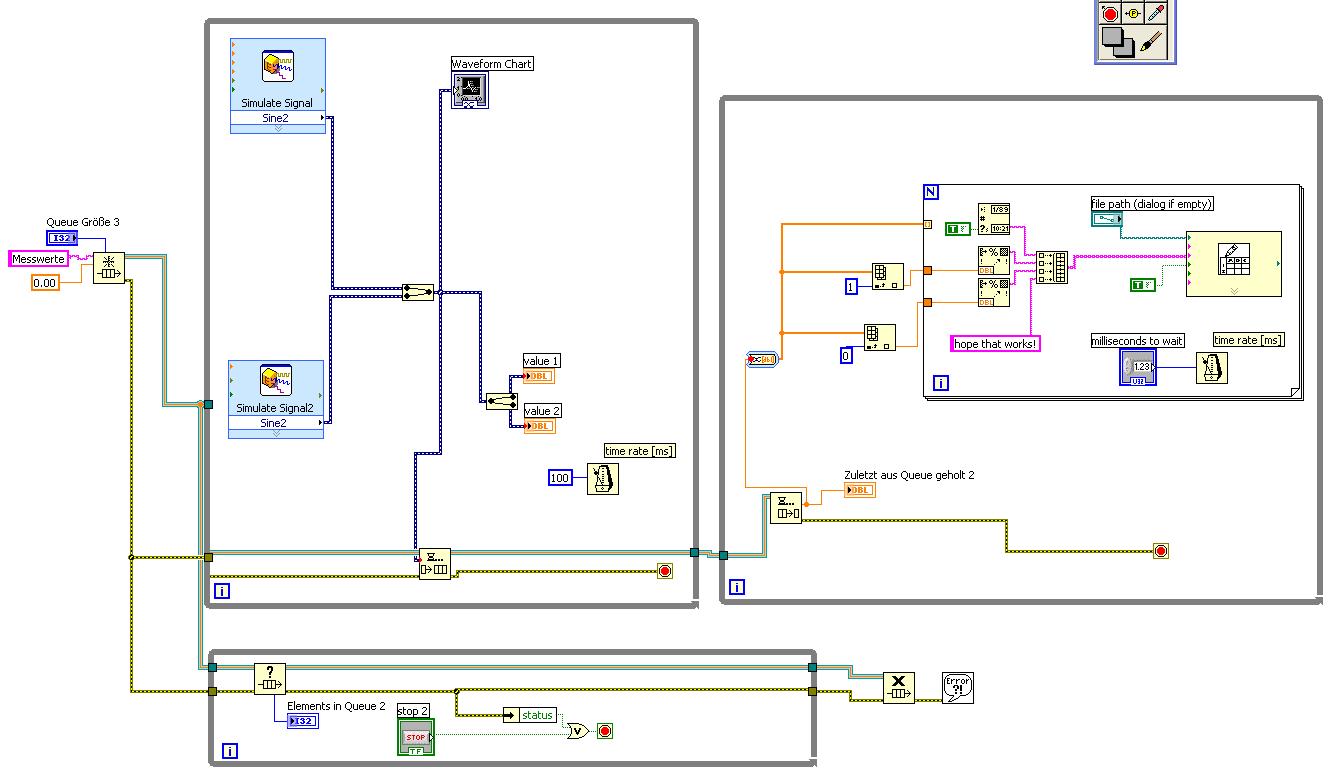The height and width of the screenshot is (772, 1340).
Task: Select the Obtain Queue node icon
Action: (109, 268)
